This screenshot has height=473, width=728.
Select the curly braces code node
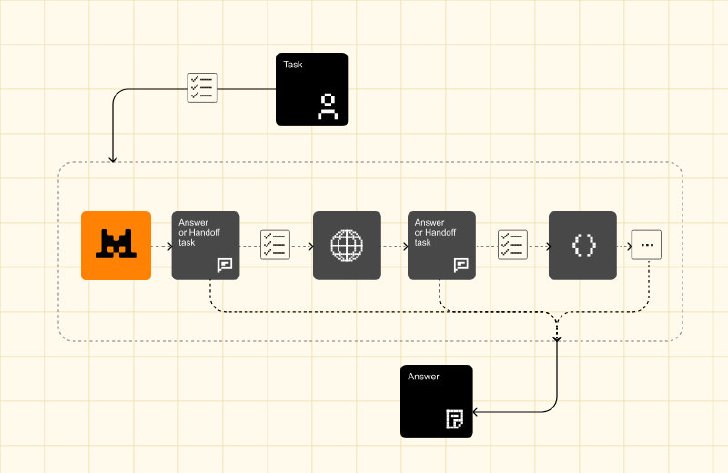click(583, 246)
